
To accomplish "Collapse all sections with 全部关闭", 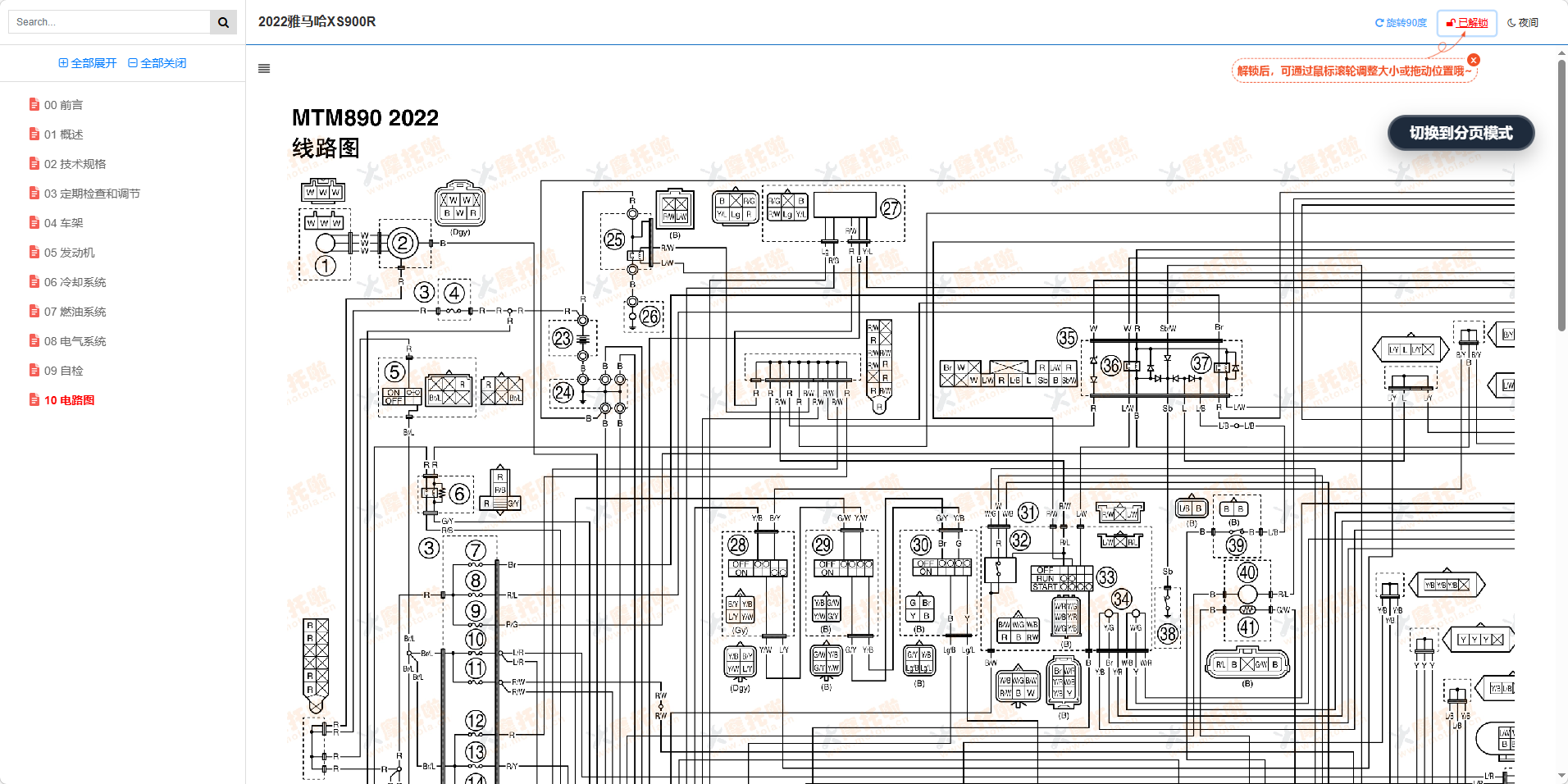I will [x=157, y=63].
